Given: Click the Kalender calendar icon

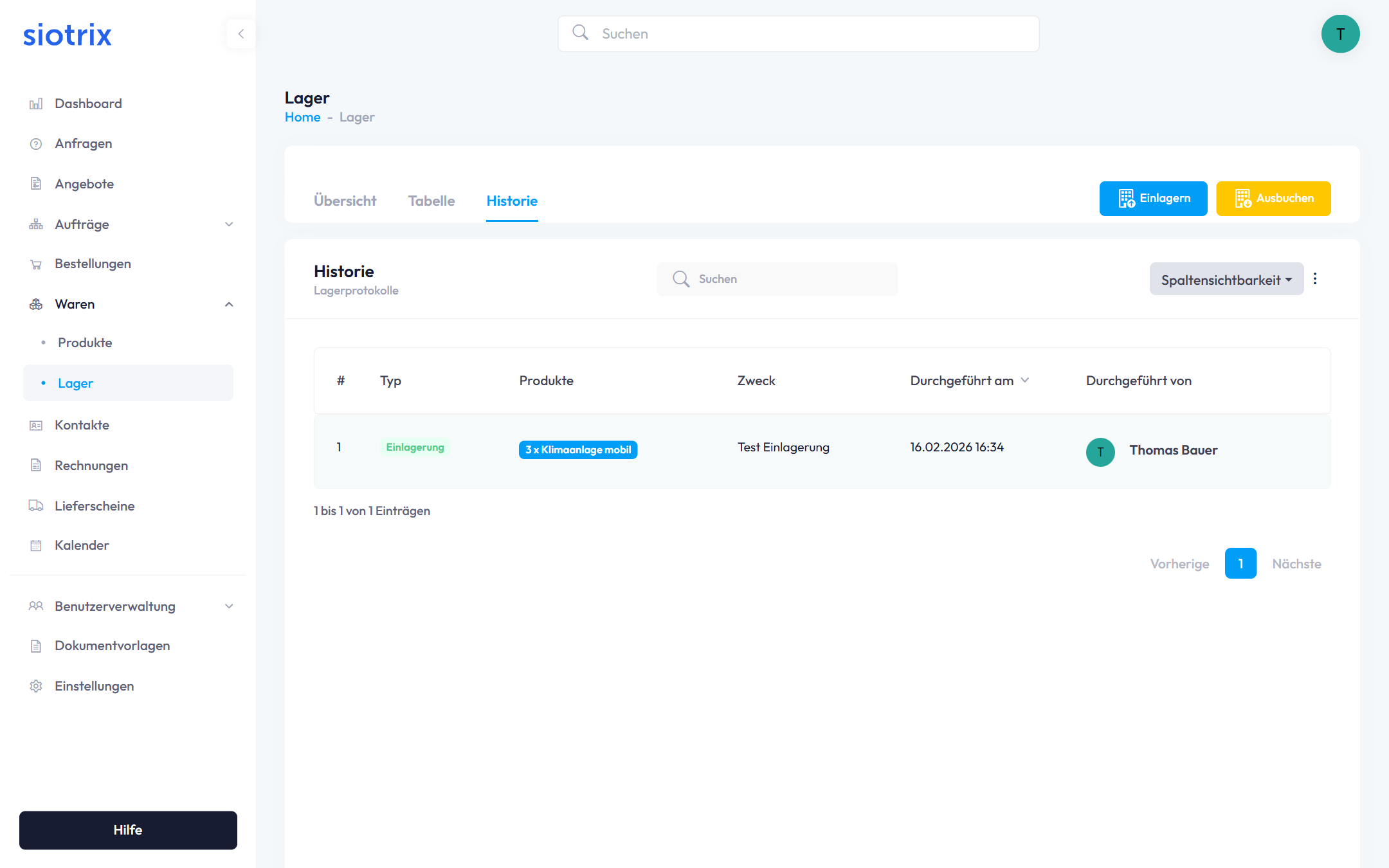Looking at the screenshot, I should point(36,546).
